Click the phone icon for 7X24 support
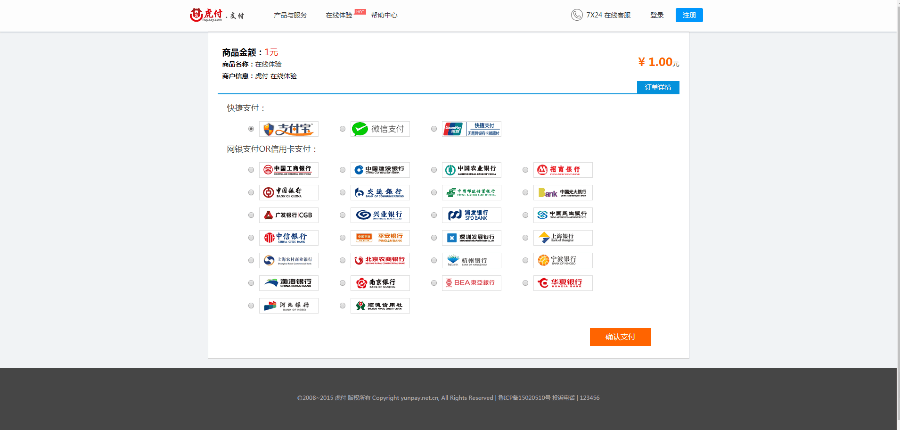Screen dimensions: 900x430 tap(576, 15)
